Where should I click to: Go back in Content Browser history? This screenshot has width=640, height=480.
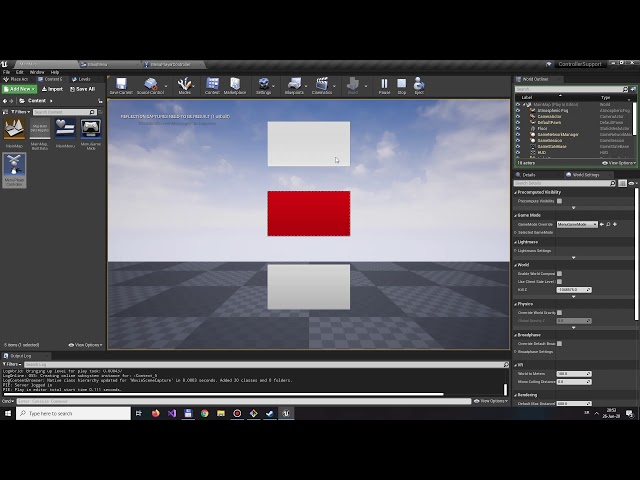5,101
